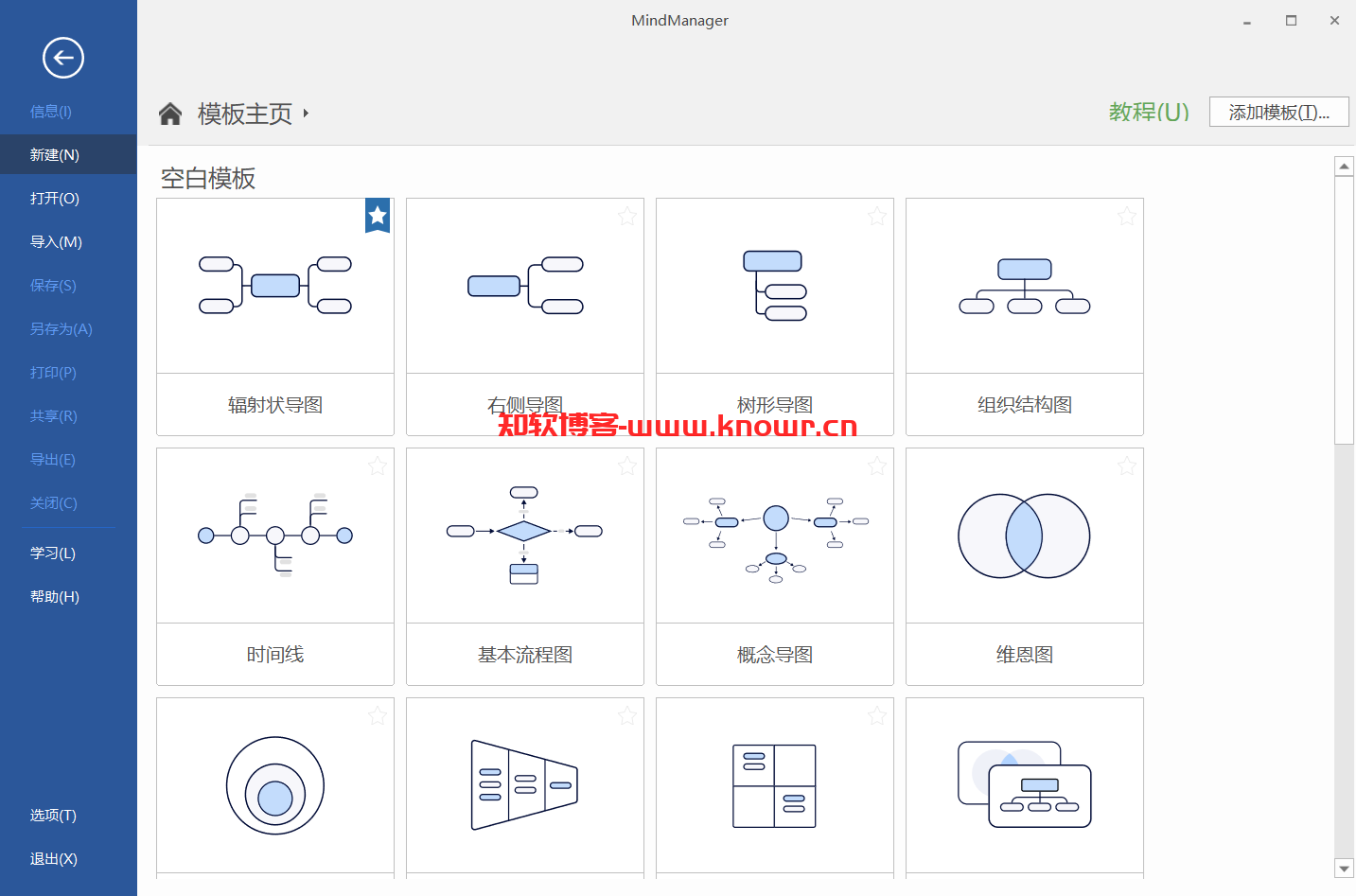Select the tree map template icon
1356x896 pixels.
(x=775, y=286)
